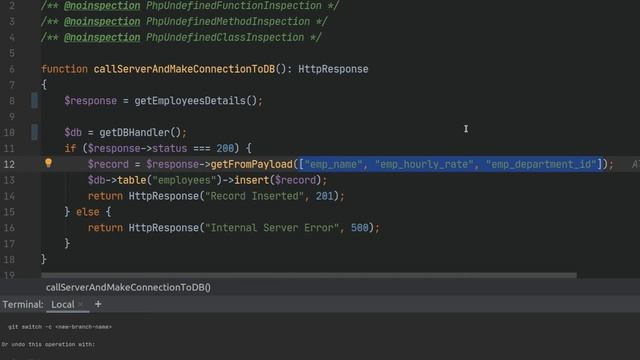The width and height of the screenshot is (640, 360).
Task: Click the yellow lightbulb quick-fix icon
Action: click(x=48, y=163)
